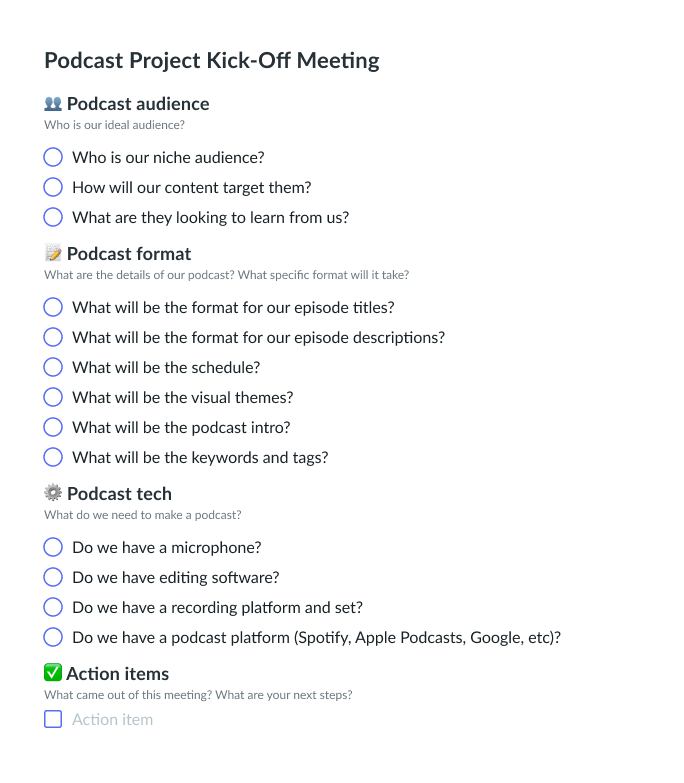Click the memo emoji beside Podcast format

[53, 254]
